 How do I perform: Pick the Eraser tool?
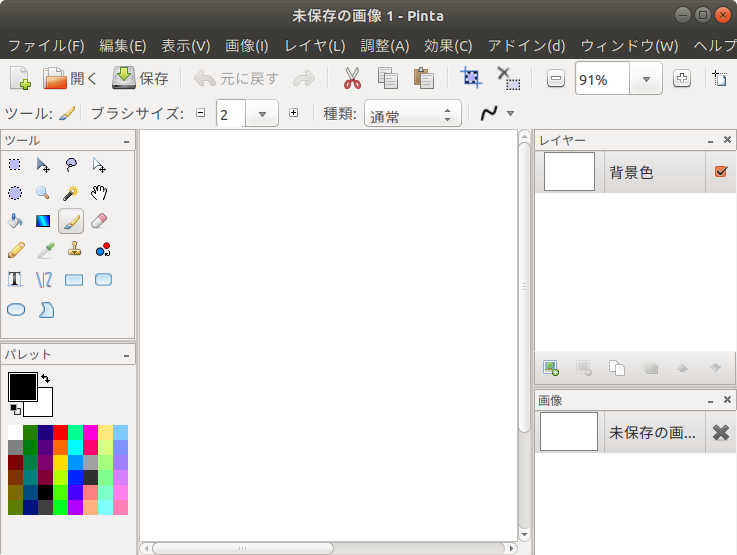[98, 221]
